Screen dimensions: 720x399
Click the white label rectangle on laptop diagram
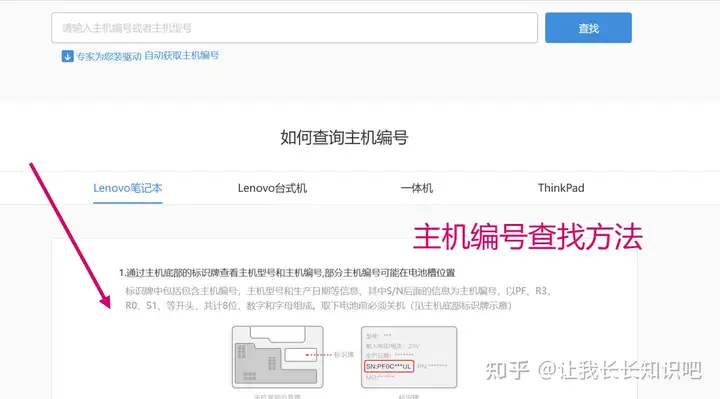click(x=301, y=355)
